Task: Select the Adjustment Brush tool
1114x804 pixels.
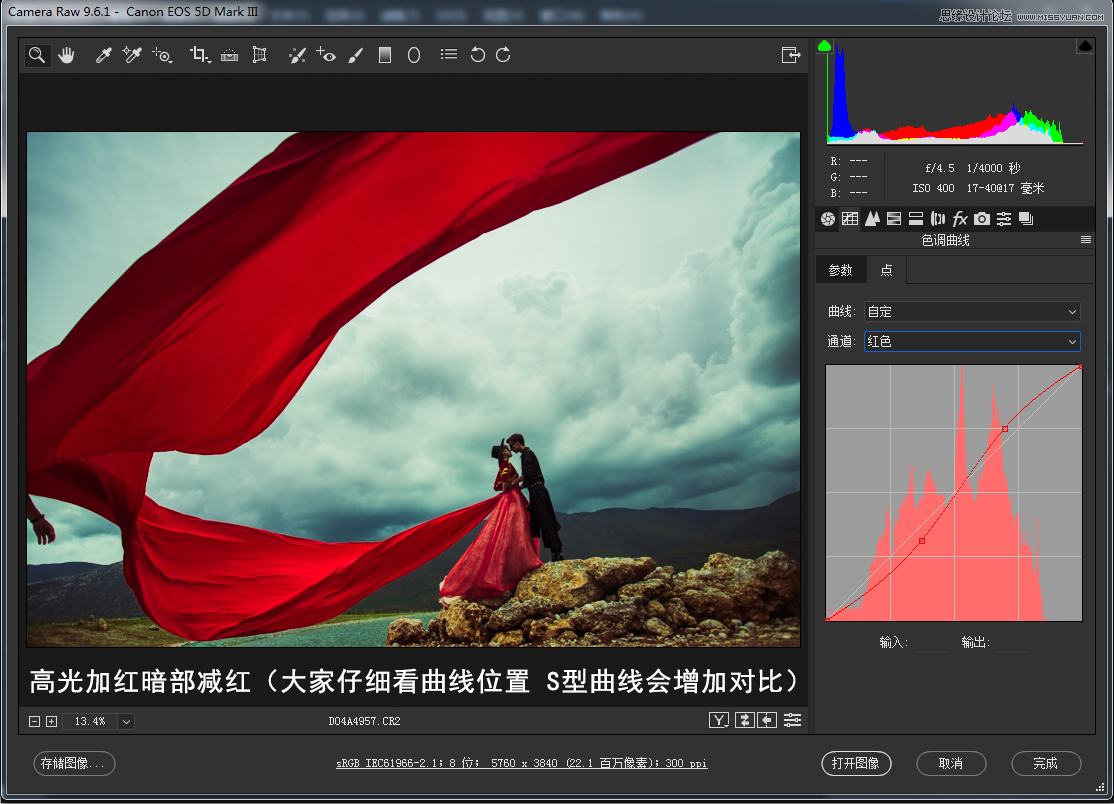Action: tap(356, 55)
